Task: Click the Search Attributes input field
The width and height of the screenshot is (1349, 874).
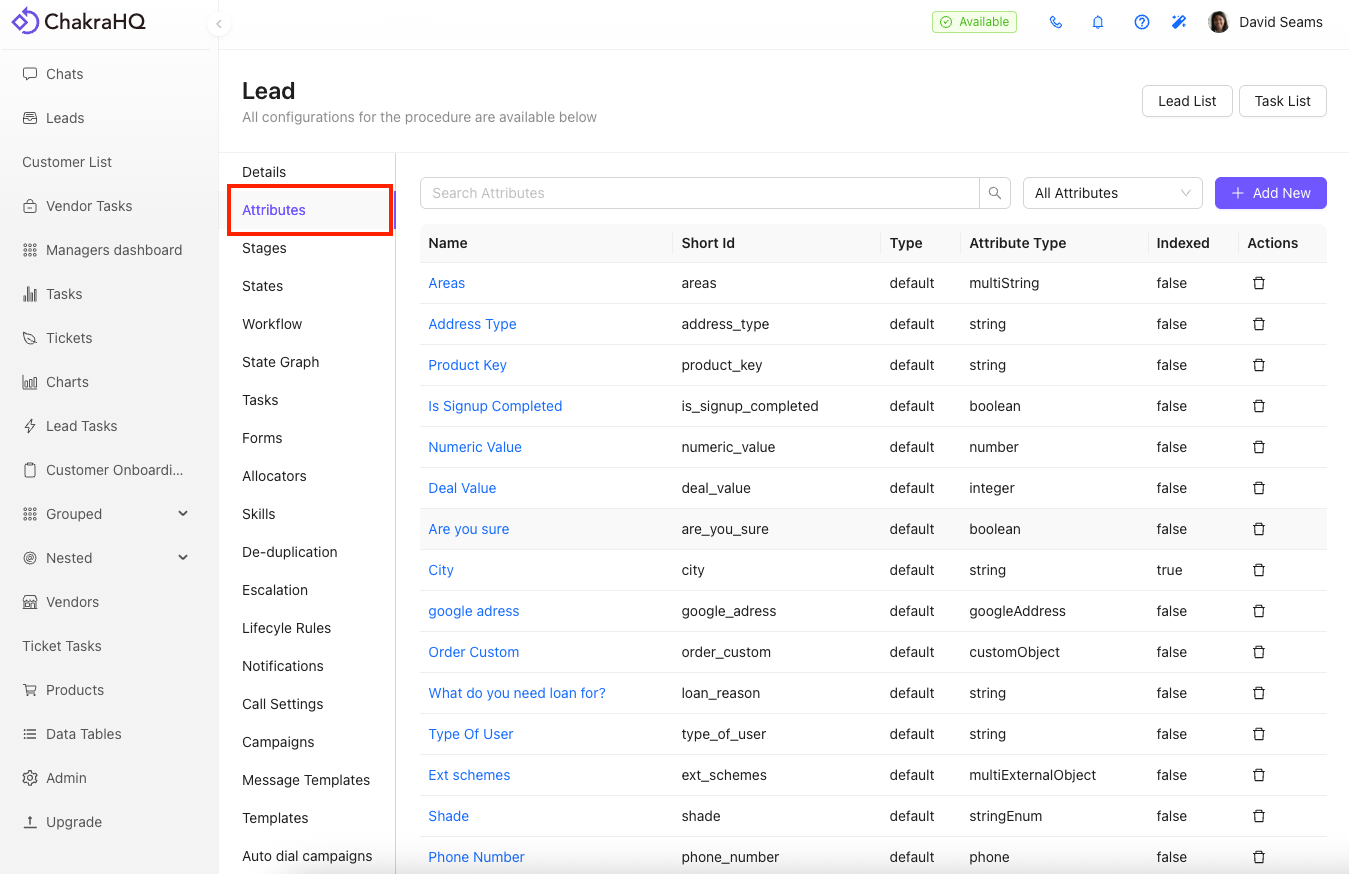Action: [700, 193]
